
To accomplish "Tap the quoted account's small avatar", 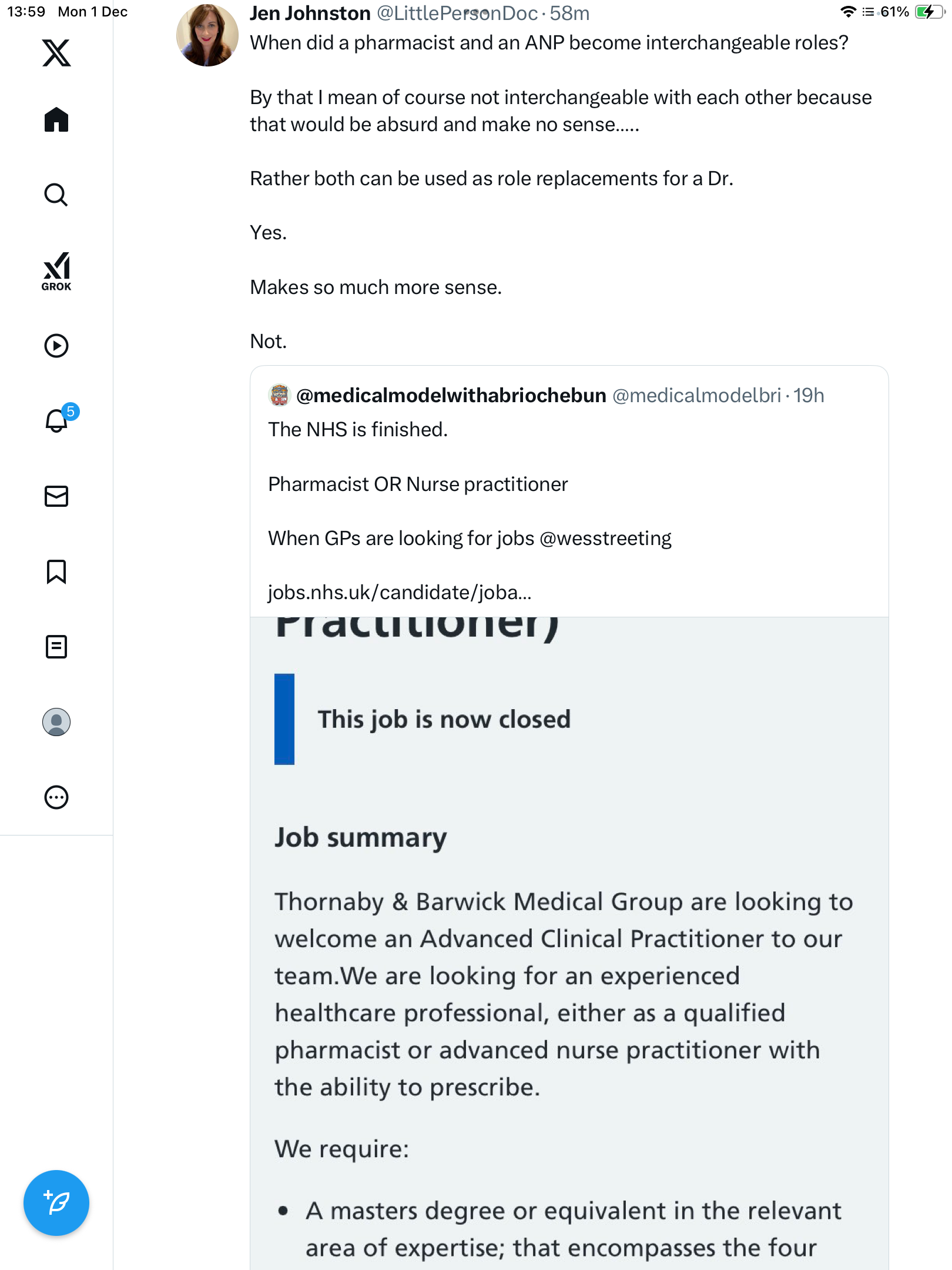I will click(x=280, y=395).
